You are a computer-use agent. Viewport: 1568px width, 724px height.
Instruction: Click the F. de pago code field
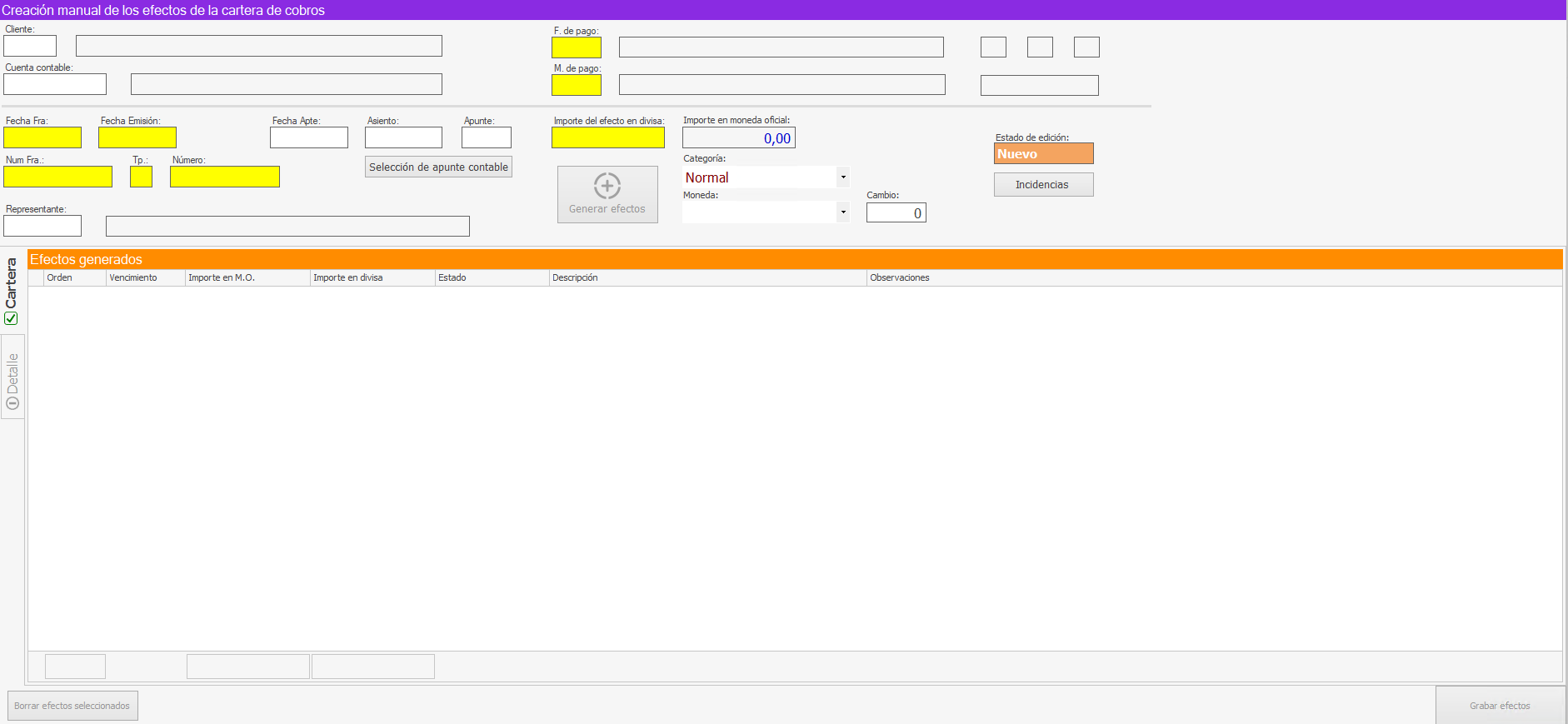(x=576, y=47)
